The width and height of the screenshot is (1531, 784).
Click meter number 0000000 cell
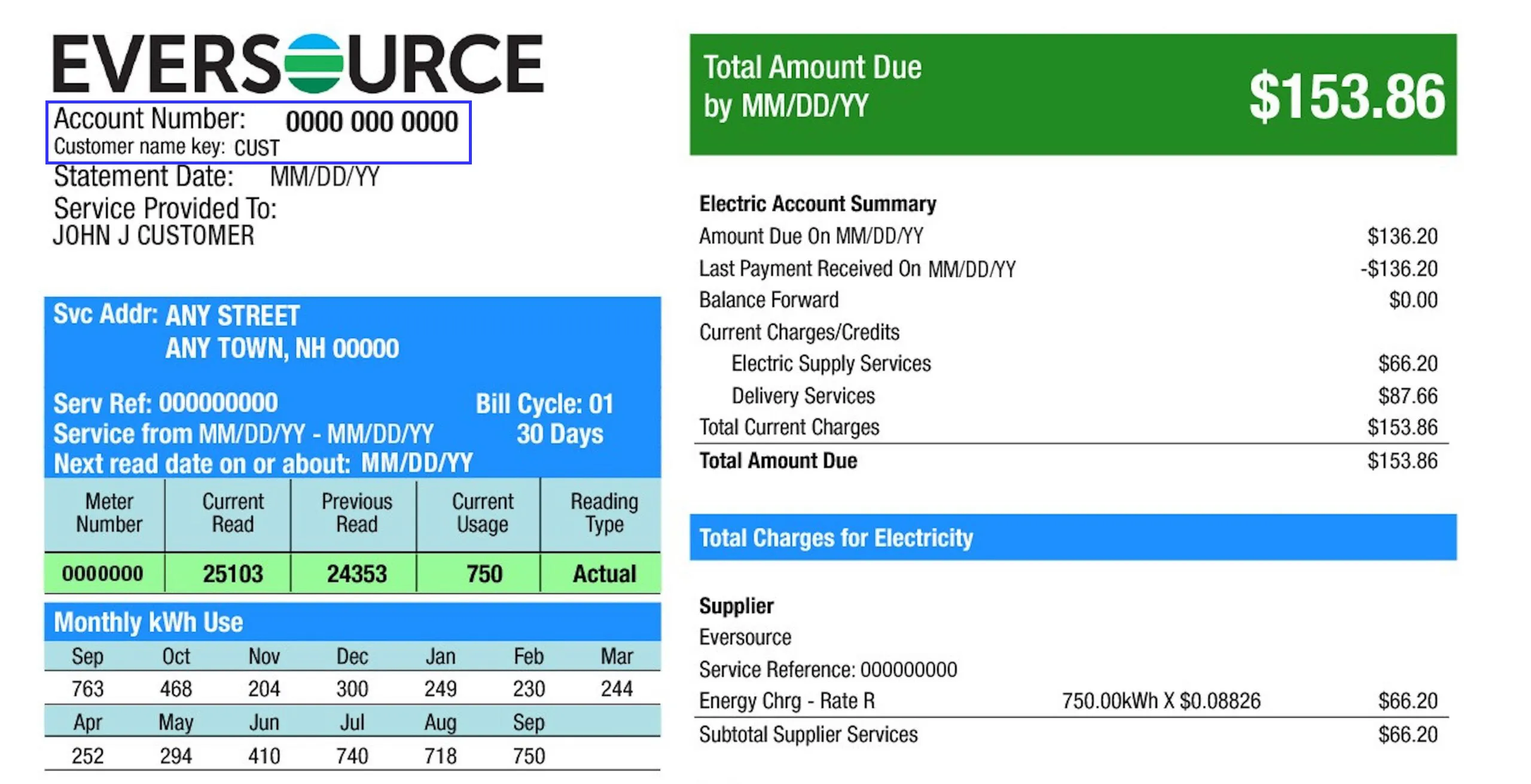click(x=103, y=574)
